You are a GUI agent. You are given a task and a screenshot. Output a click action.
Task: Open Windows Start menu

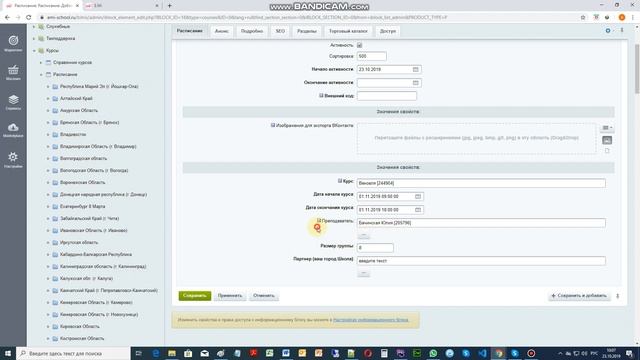(8, 353)
